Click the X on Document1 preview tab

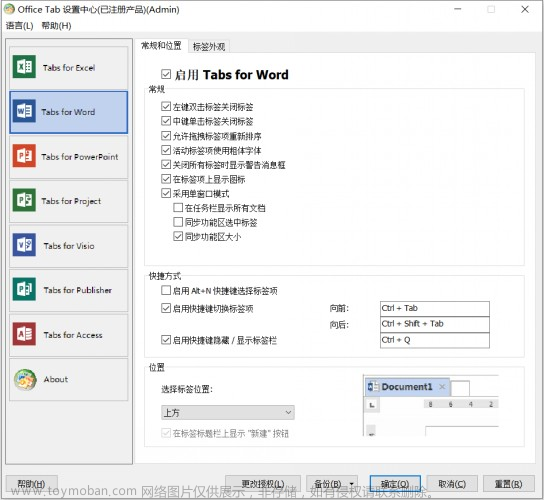coord(442,387)
